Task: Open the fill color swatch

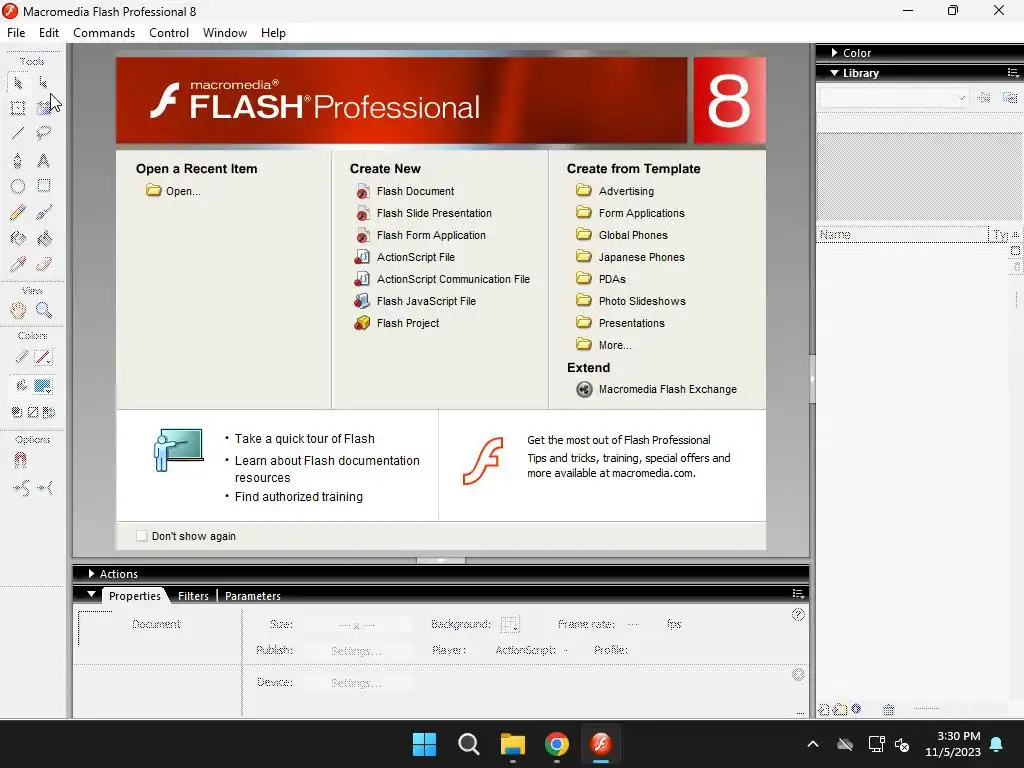Action: (x=43, y=386)
